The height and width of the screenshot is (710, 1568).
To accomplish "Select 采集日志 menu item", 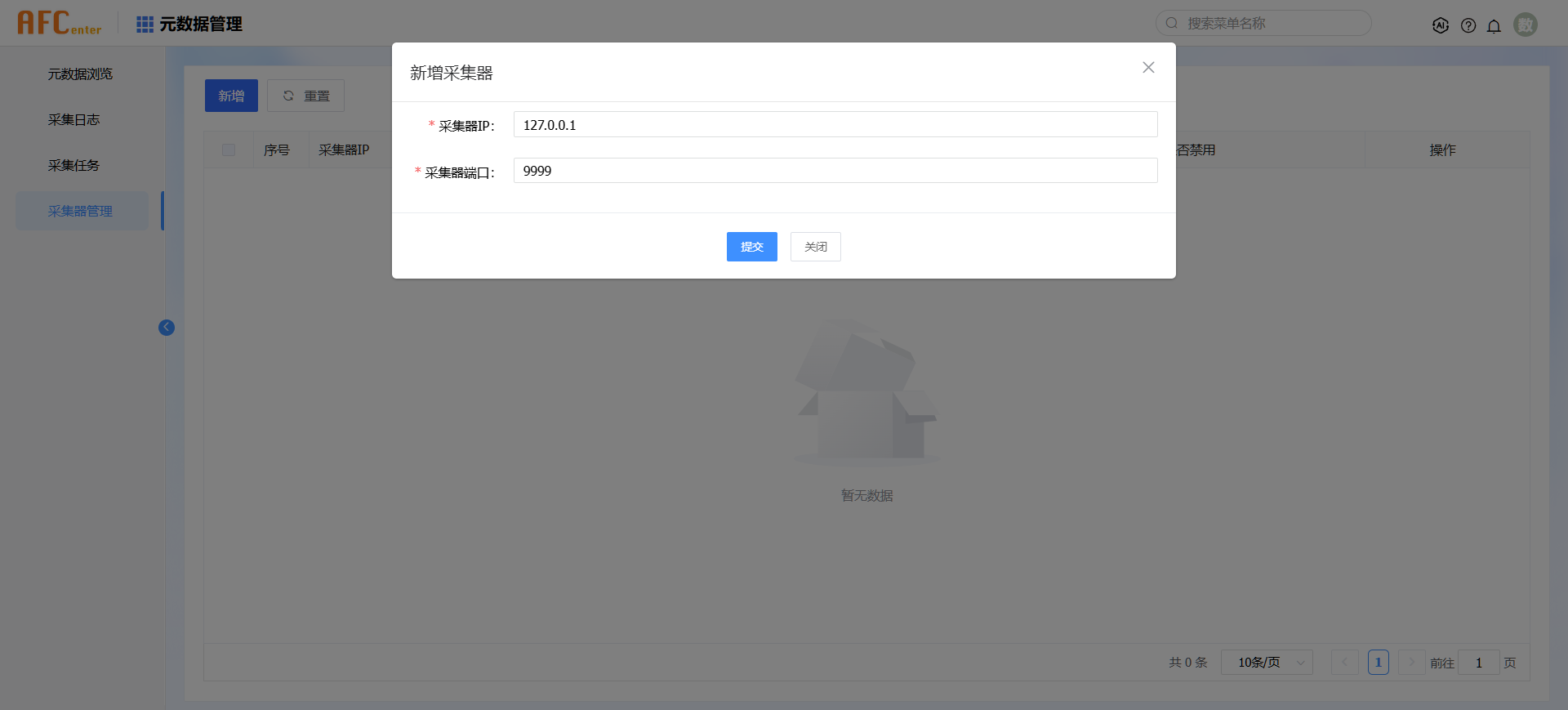I will [73, 120].
